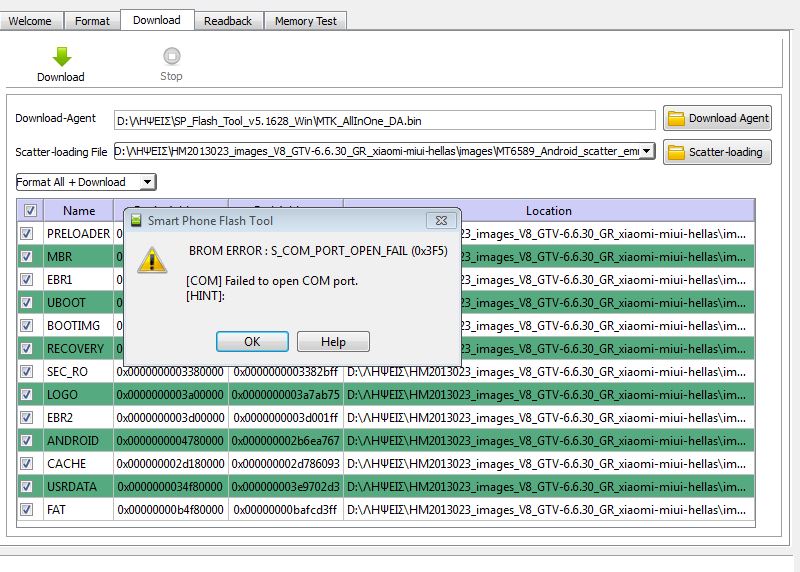Untick the CACHE partition checkbox
This screenshot has height=572, width=800.
pyautogui.click(x=27, y=463)
